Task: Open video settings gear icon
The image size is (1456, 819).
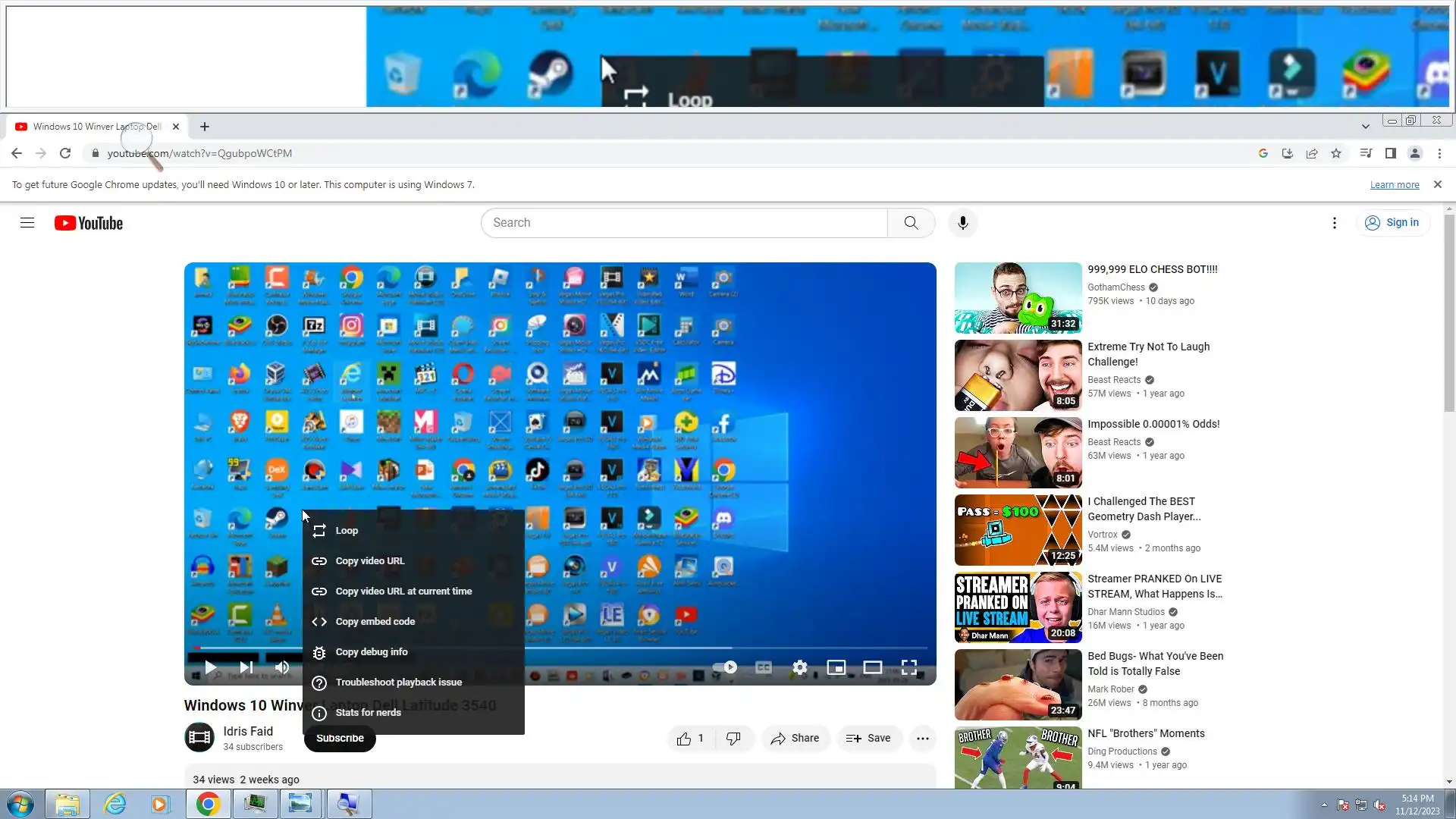Action: 799,667
